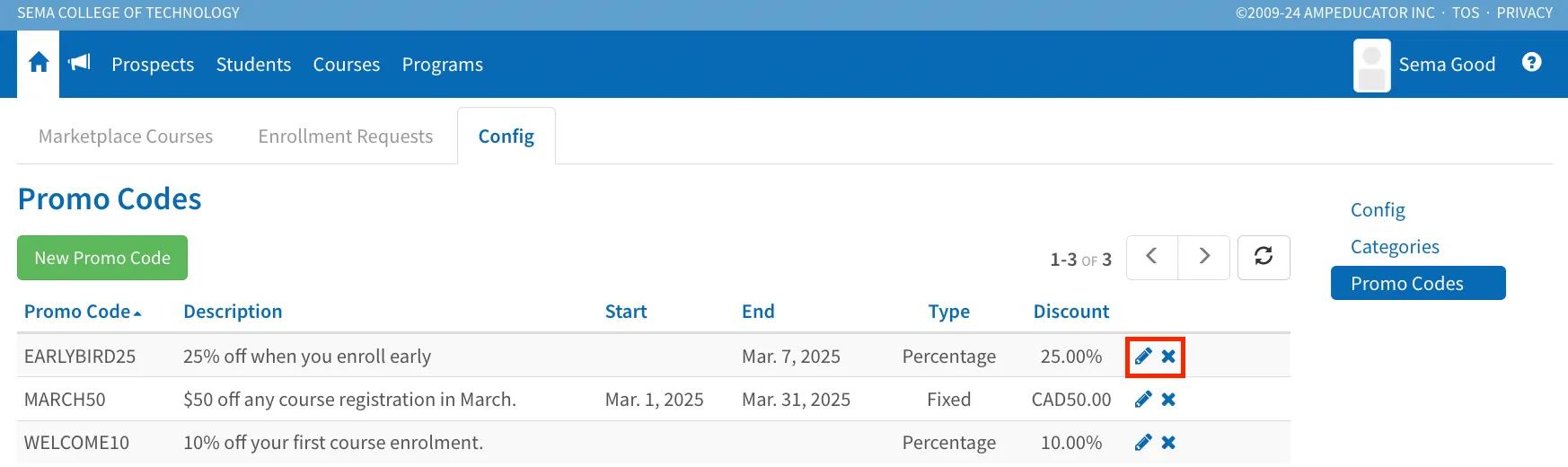The height and width of the screenshot is (467, 1568).
Task: Create a New Promo Code
Action: tap(102, 258)
